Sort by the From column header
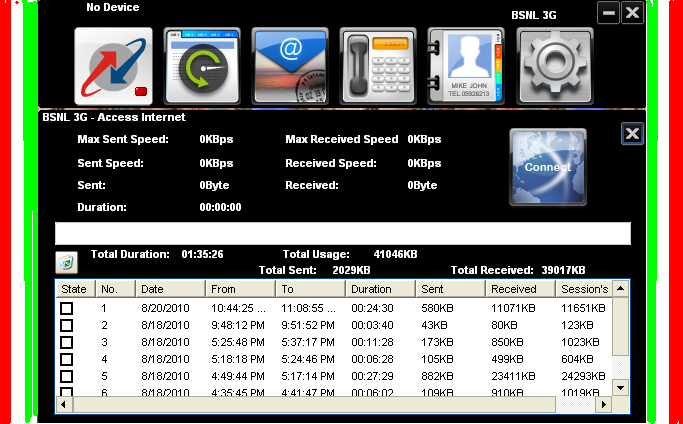The width and height of the screenshot is (683, 424). (240, 289)
